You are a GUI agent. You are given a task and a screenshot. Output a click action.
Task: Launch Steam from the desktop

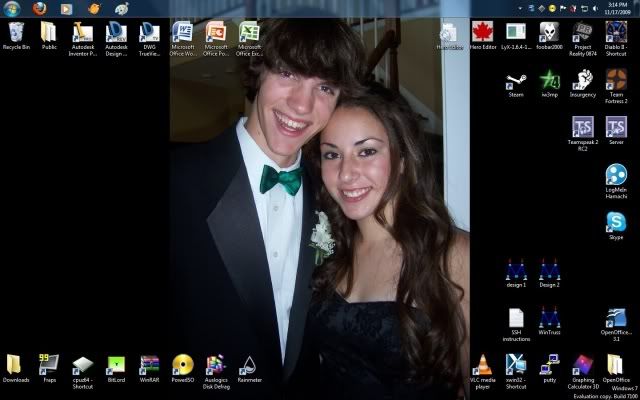[516, 80]
